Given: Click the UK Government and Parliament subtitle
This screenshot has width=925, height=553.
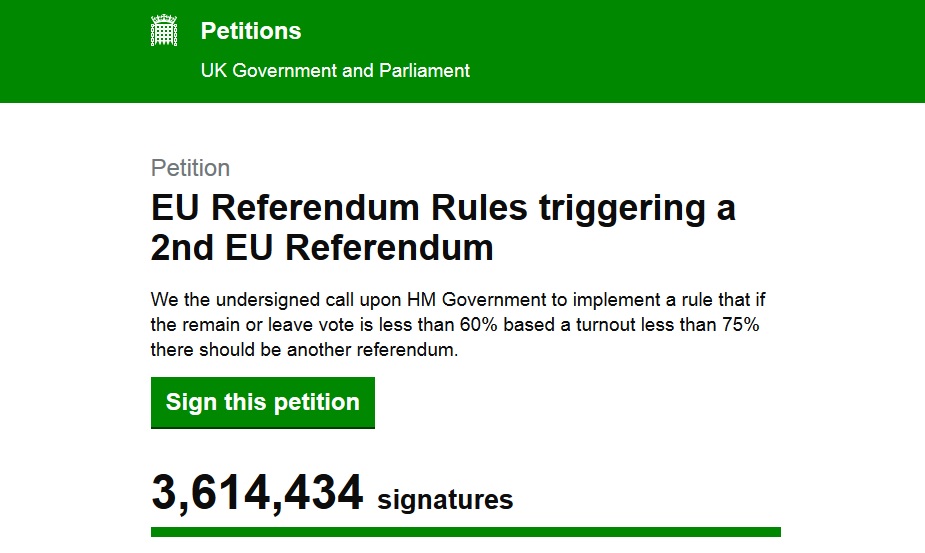Looking at the screenshot, I should (335, 71).
